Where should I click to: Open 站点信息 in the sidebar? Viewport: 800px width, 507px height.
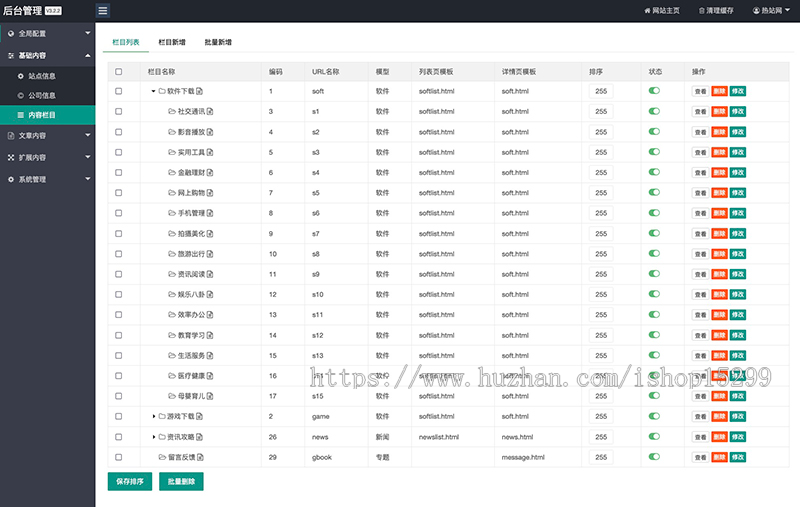point(47,76)
